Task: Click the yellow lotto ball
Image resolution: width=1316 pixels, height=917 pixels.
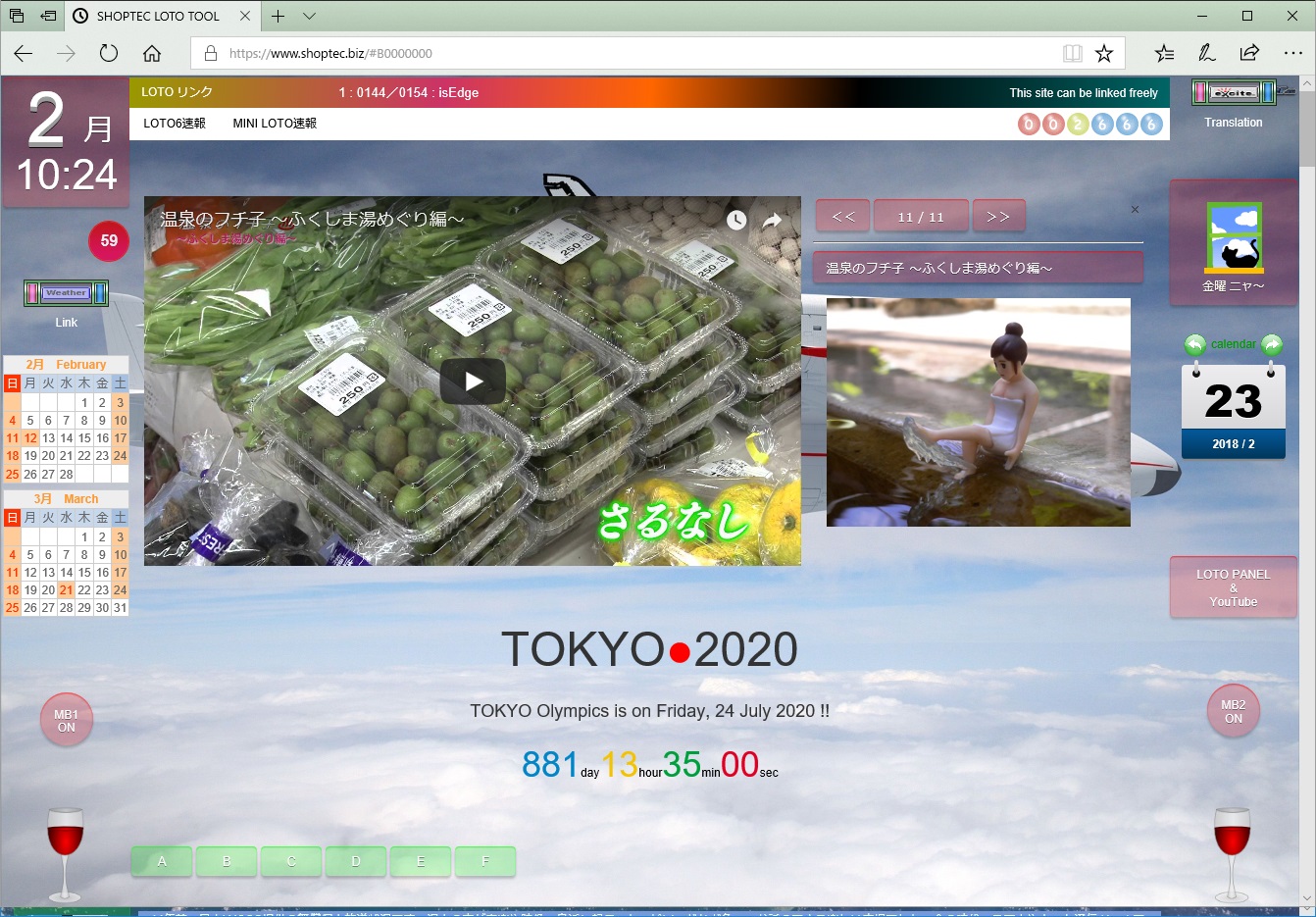Action: pos(1078,124)
